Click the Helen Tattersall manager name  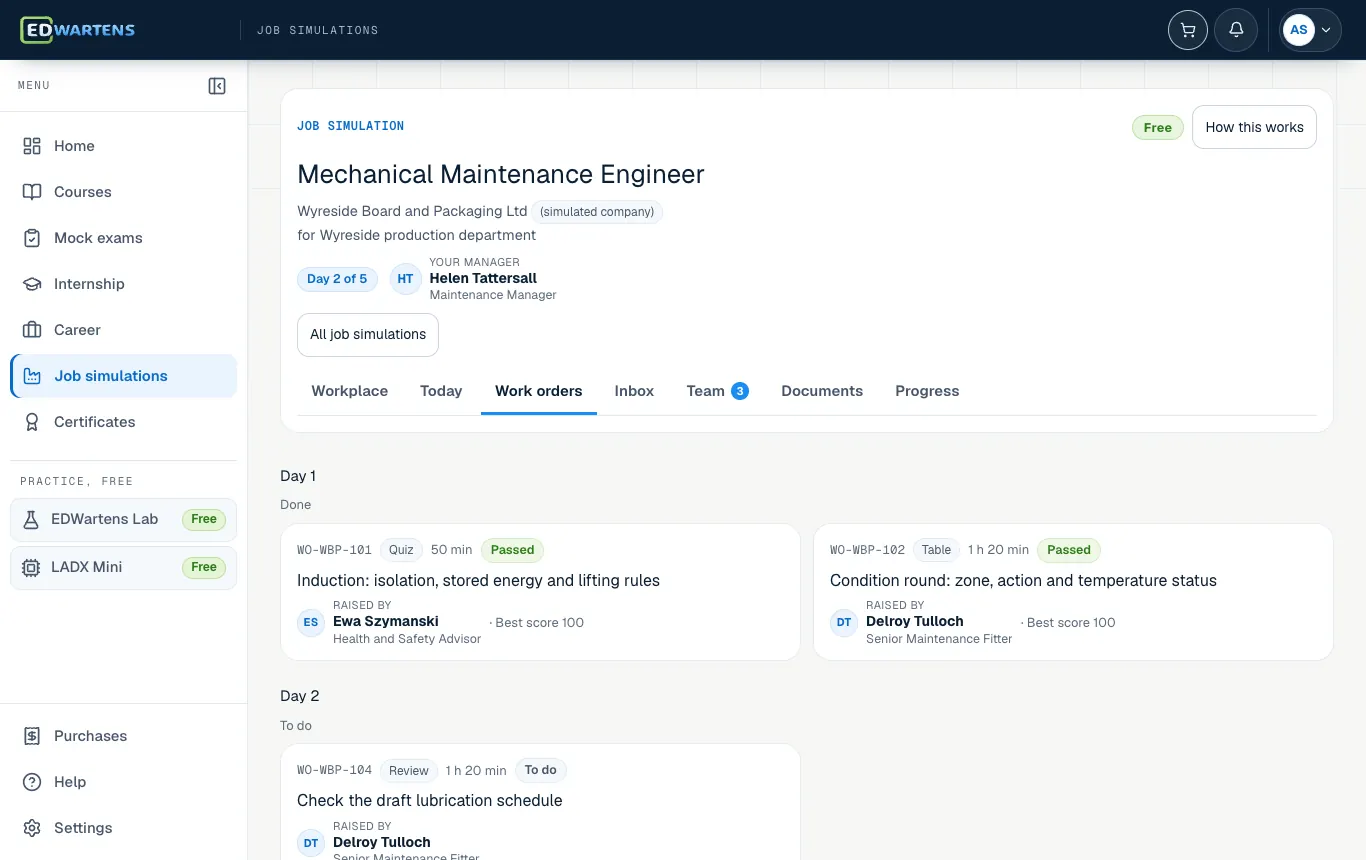pyautogui.click(x=483, y=278)
